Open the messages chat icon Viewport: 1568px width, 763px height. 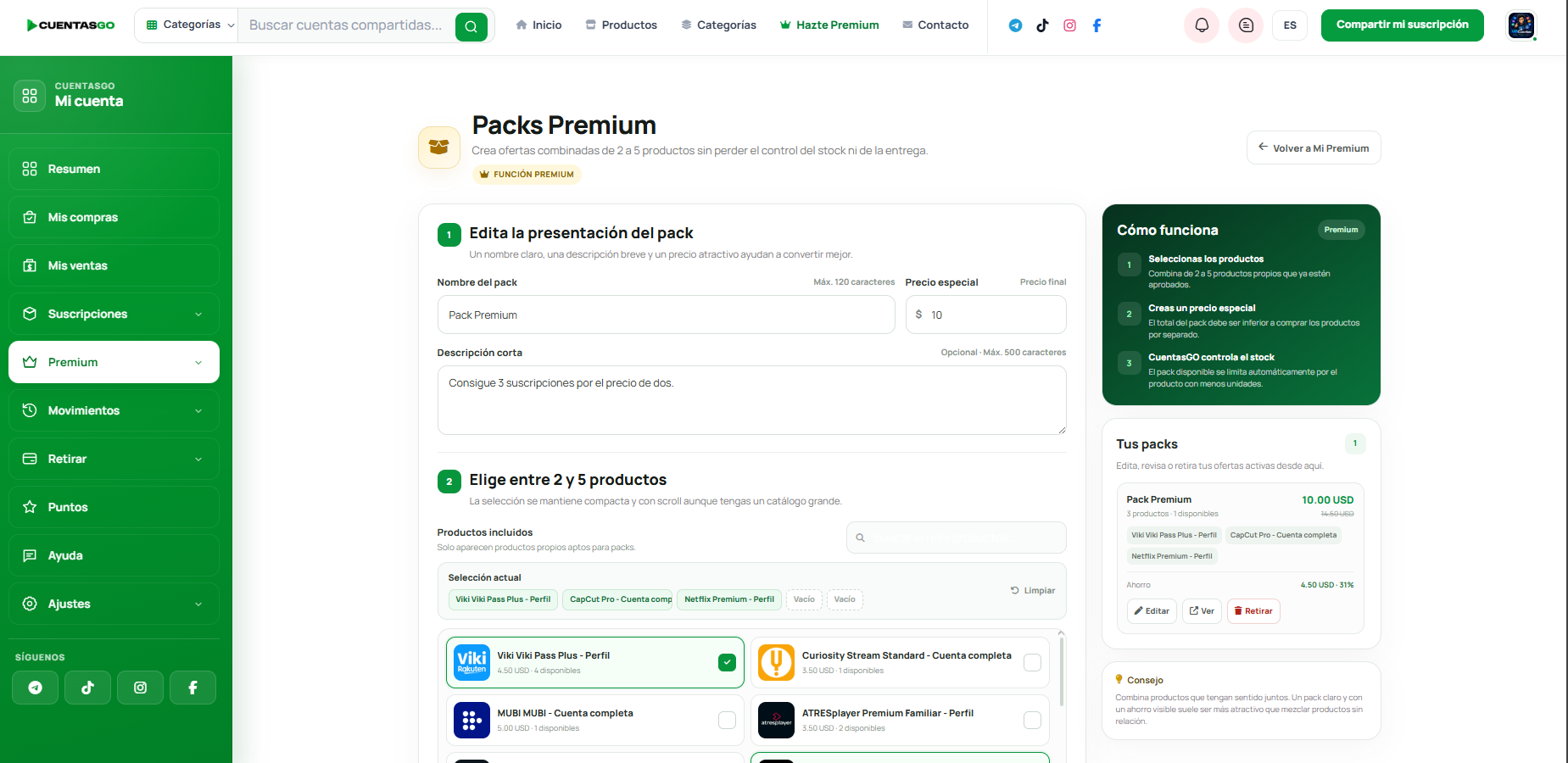click(x=1246, y=25)
